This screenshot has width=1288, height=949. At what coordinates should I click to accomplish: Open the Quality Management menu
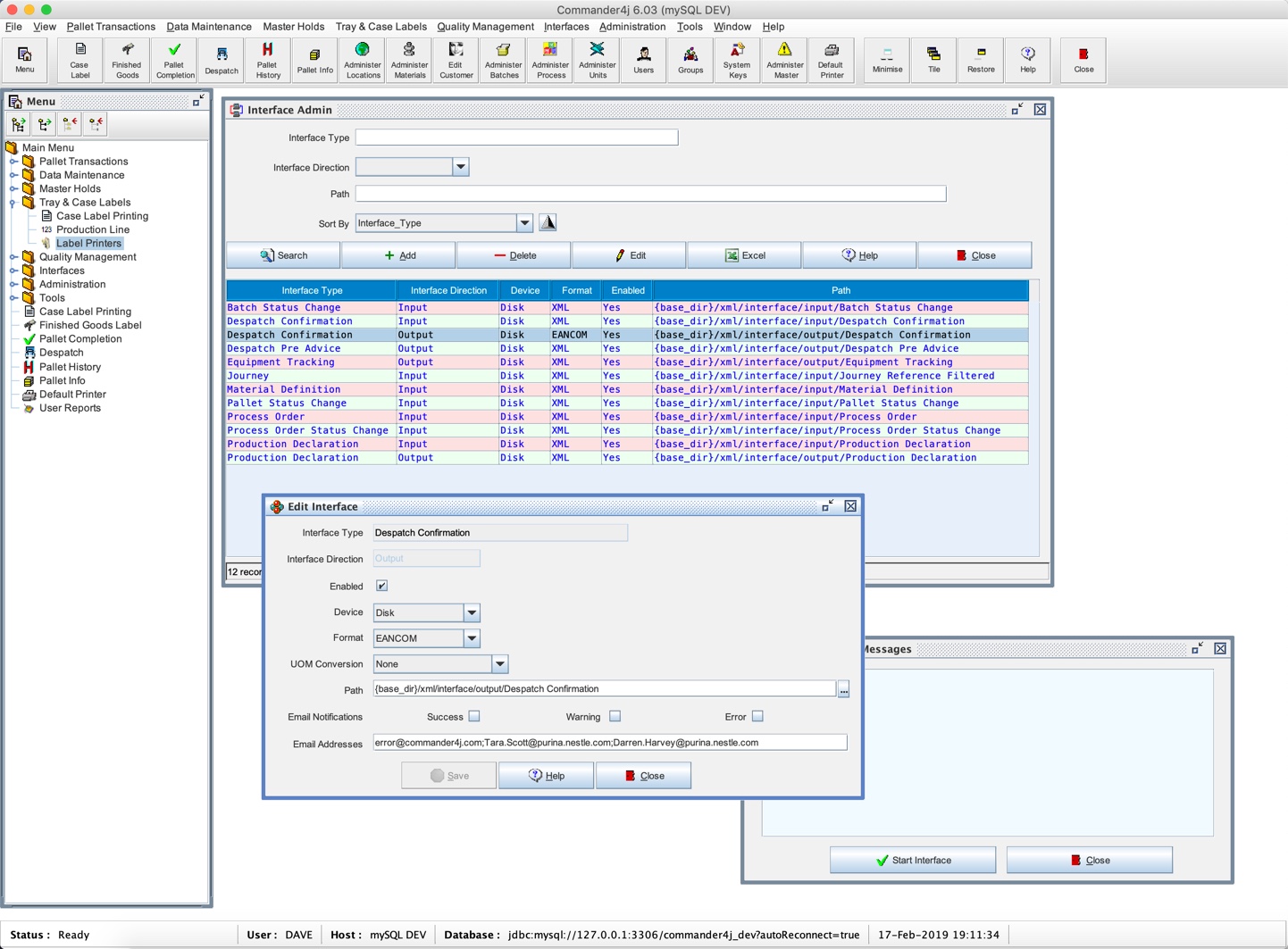[485, 27]
